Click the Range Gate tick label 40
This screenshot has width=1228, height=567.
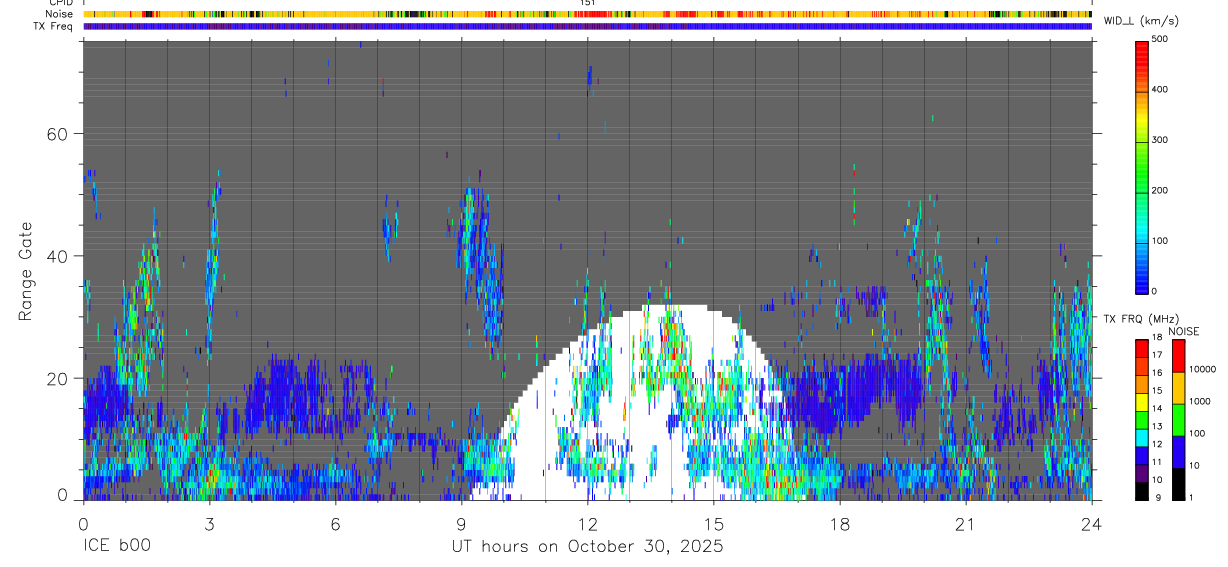[x=56, y=256]
